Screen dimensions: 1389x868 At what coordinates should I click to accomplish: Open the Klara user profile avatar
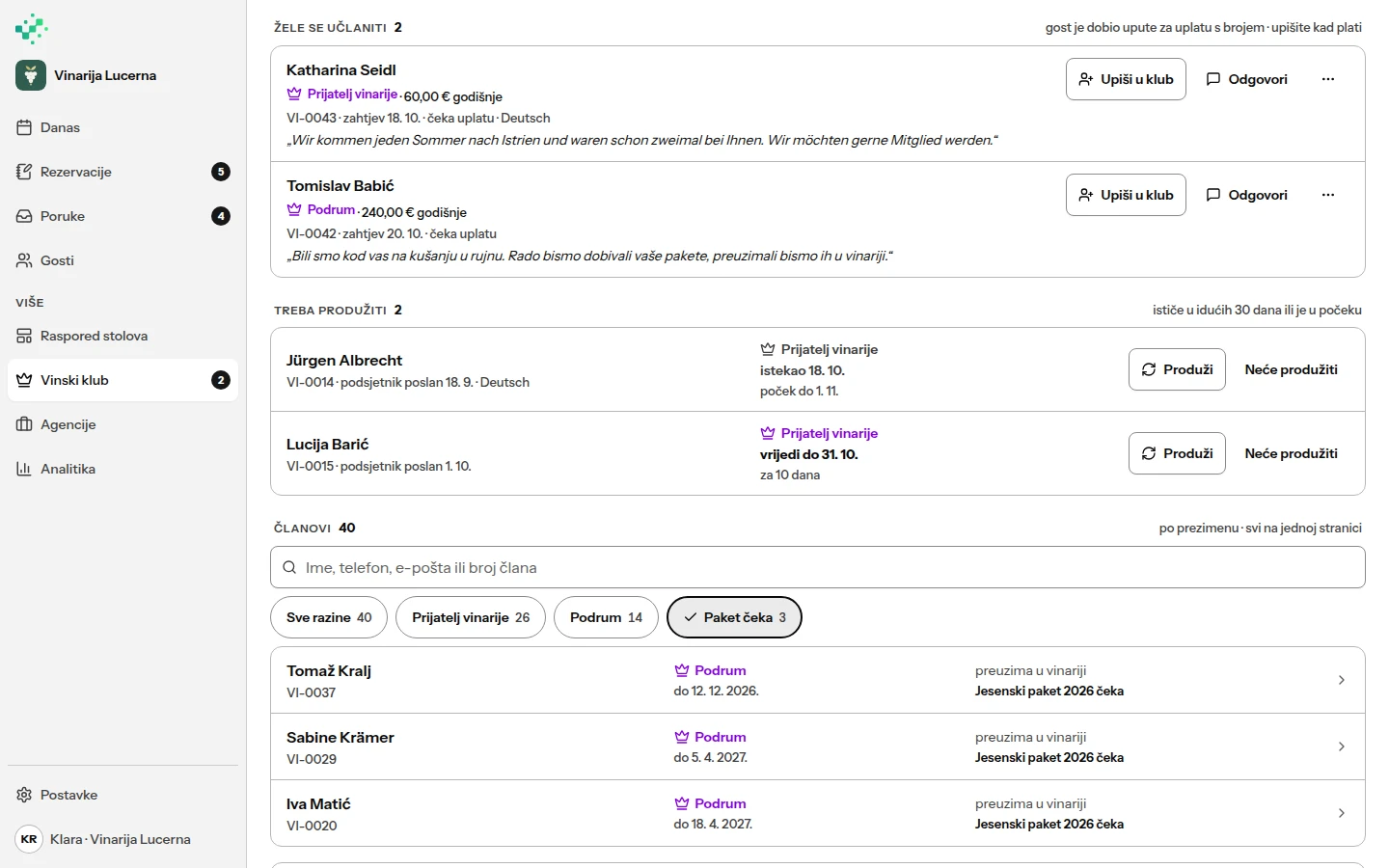(29, 839)
